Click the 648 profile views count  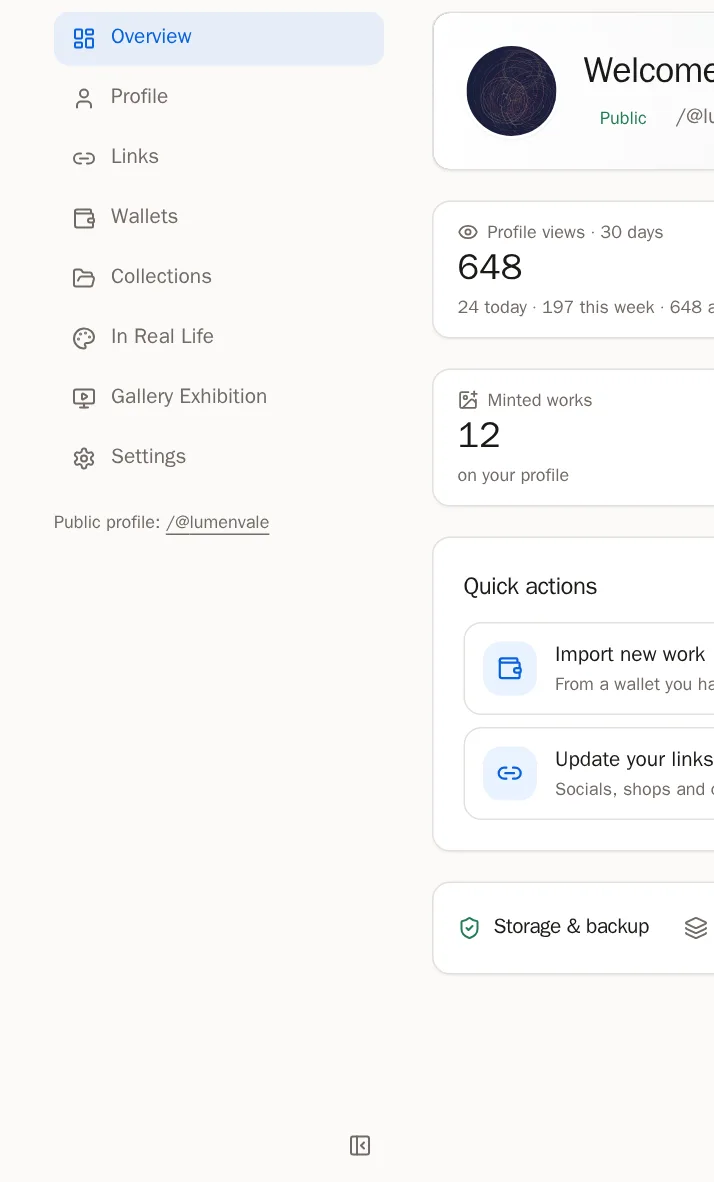[490, 267]
